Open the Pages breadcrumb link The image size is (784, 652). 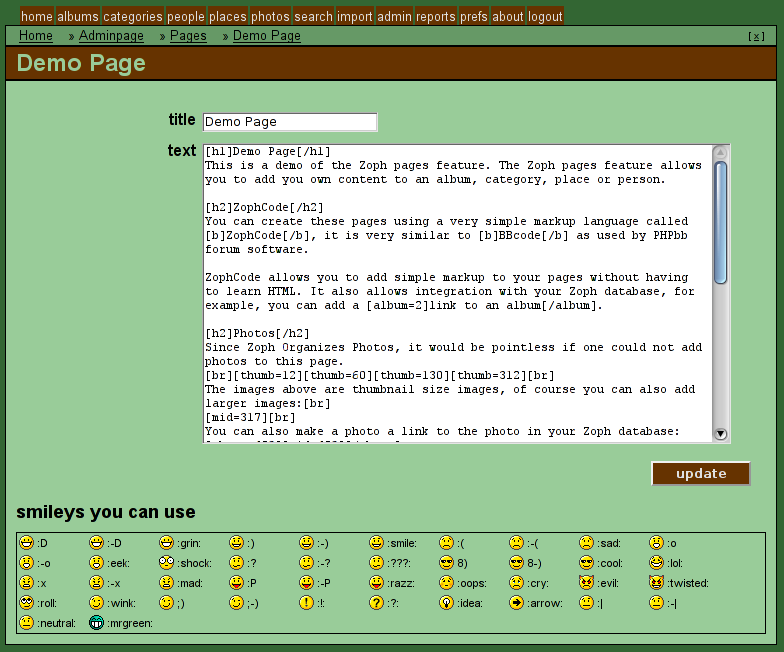click(x=188, y=36)
